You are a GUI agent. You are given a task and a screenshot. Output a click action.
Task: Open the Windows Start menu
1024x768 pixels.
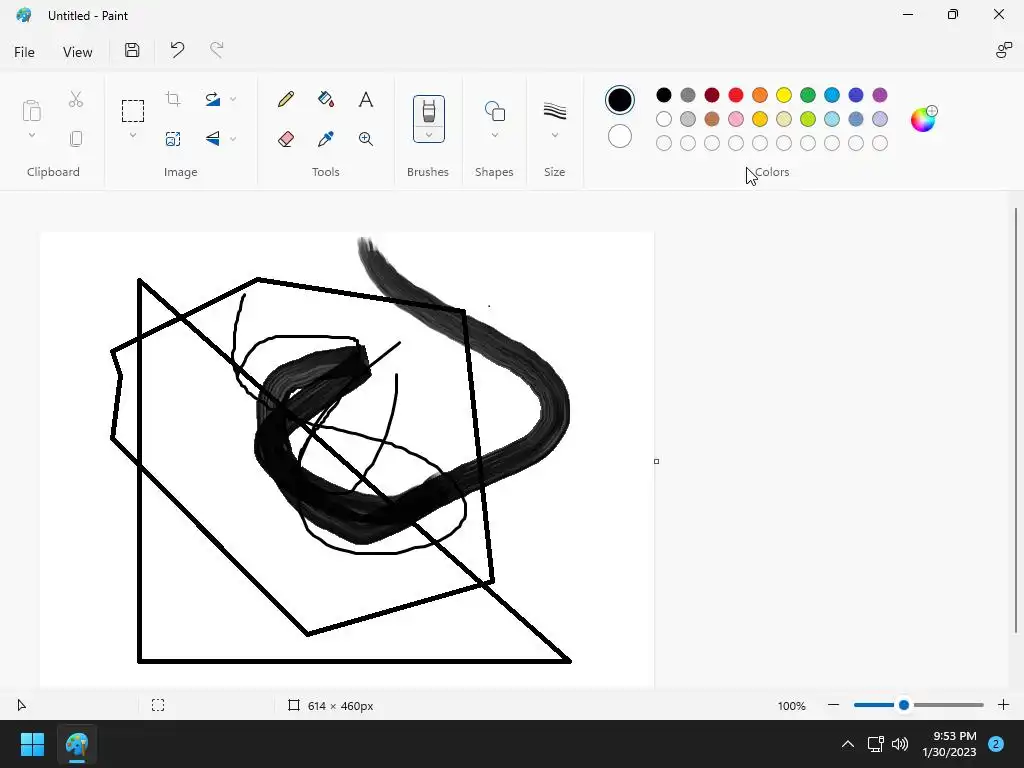point(32,744)
